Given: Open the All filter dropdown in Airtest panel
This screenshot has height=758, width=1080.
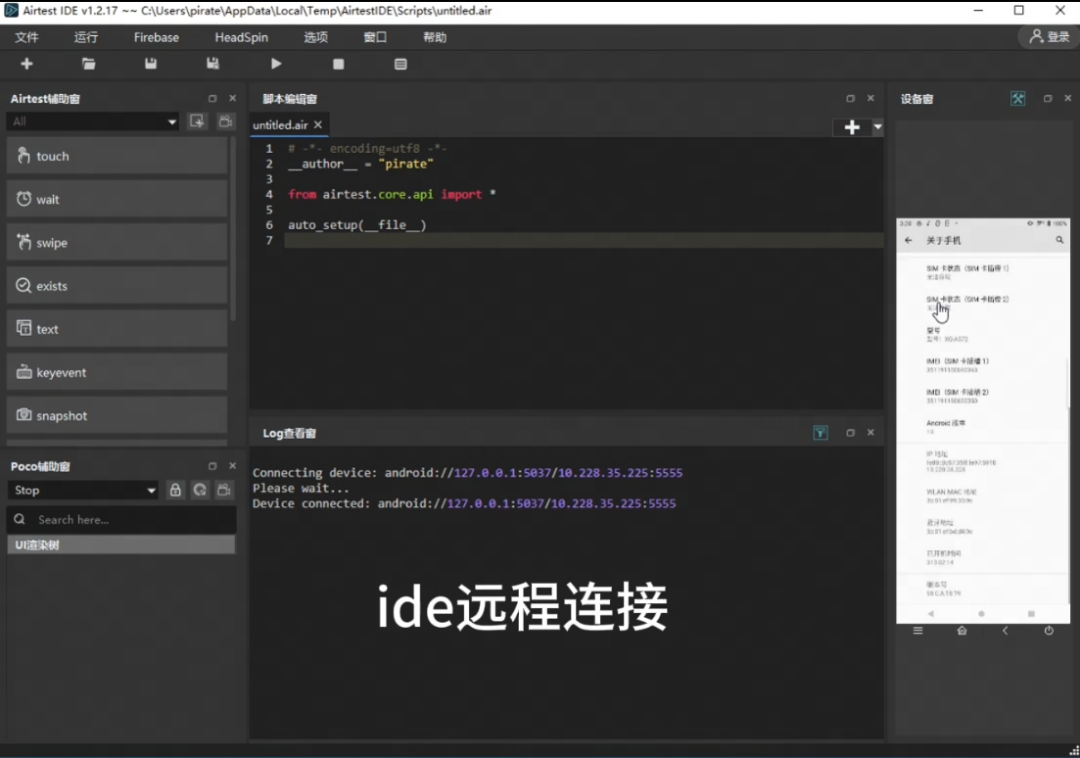Looking at the screenshot, I should pos(93,122).
